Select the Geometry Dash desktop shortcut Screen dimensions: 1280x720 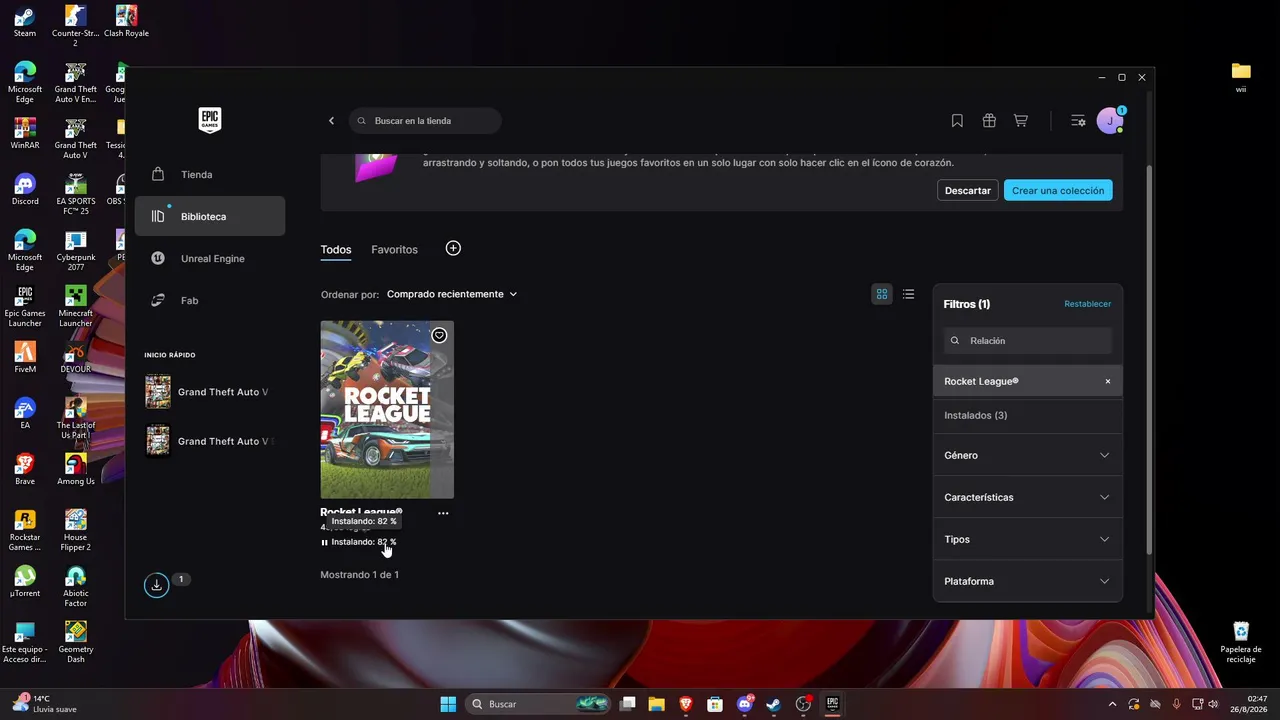tap(76, 643)
